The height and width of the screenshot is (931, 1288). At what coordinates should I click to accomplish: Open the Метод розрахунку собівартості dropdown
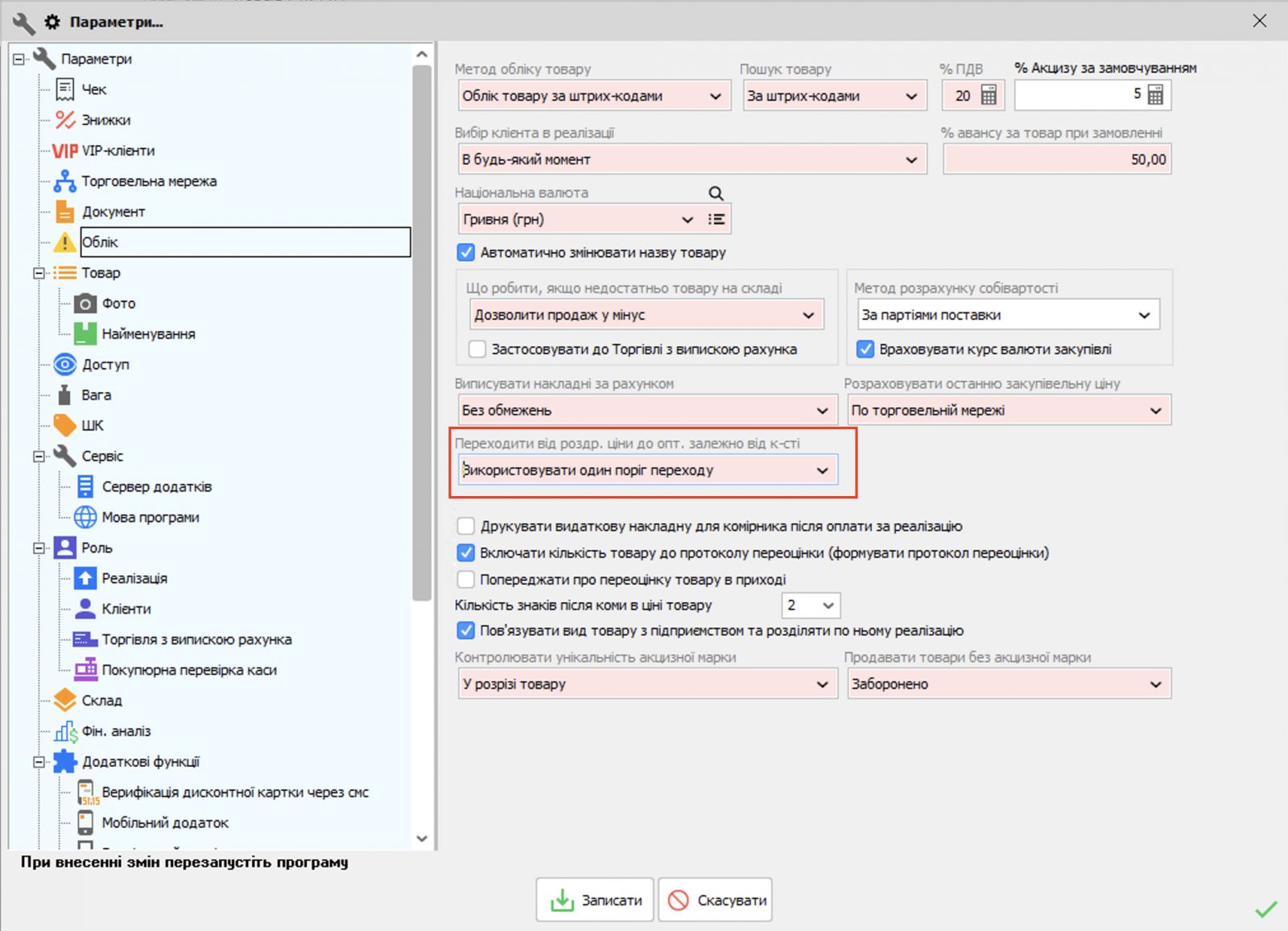(1144, 316)
